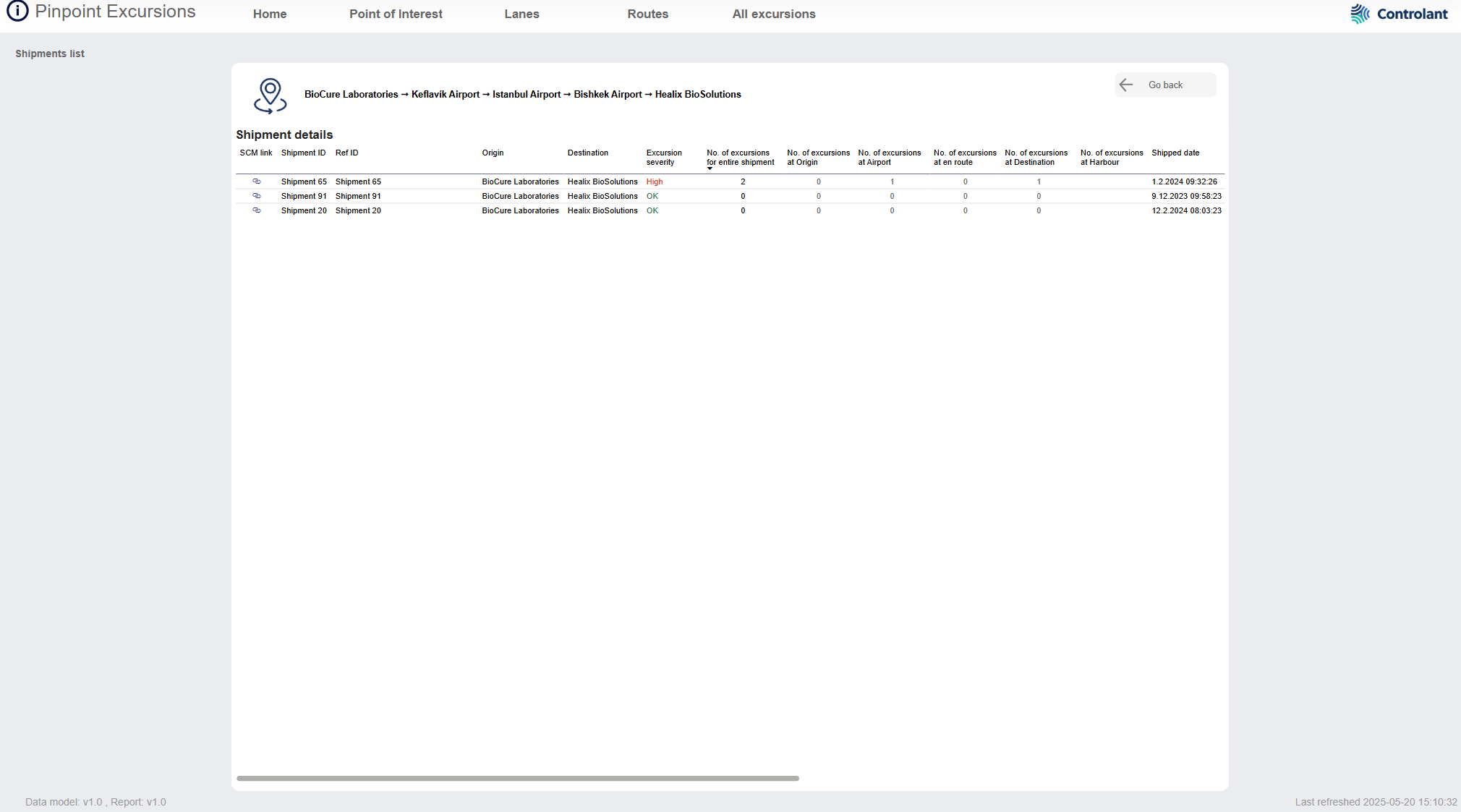Sort by Shipped date column header

pyautogui.click(x=1175, y=153)
